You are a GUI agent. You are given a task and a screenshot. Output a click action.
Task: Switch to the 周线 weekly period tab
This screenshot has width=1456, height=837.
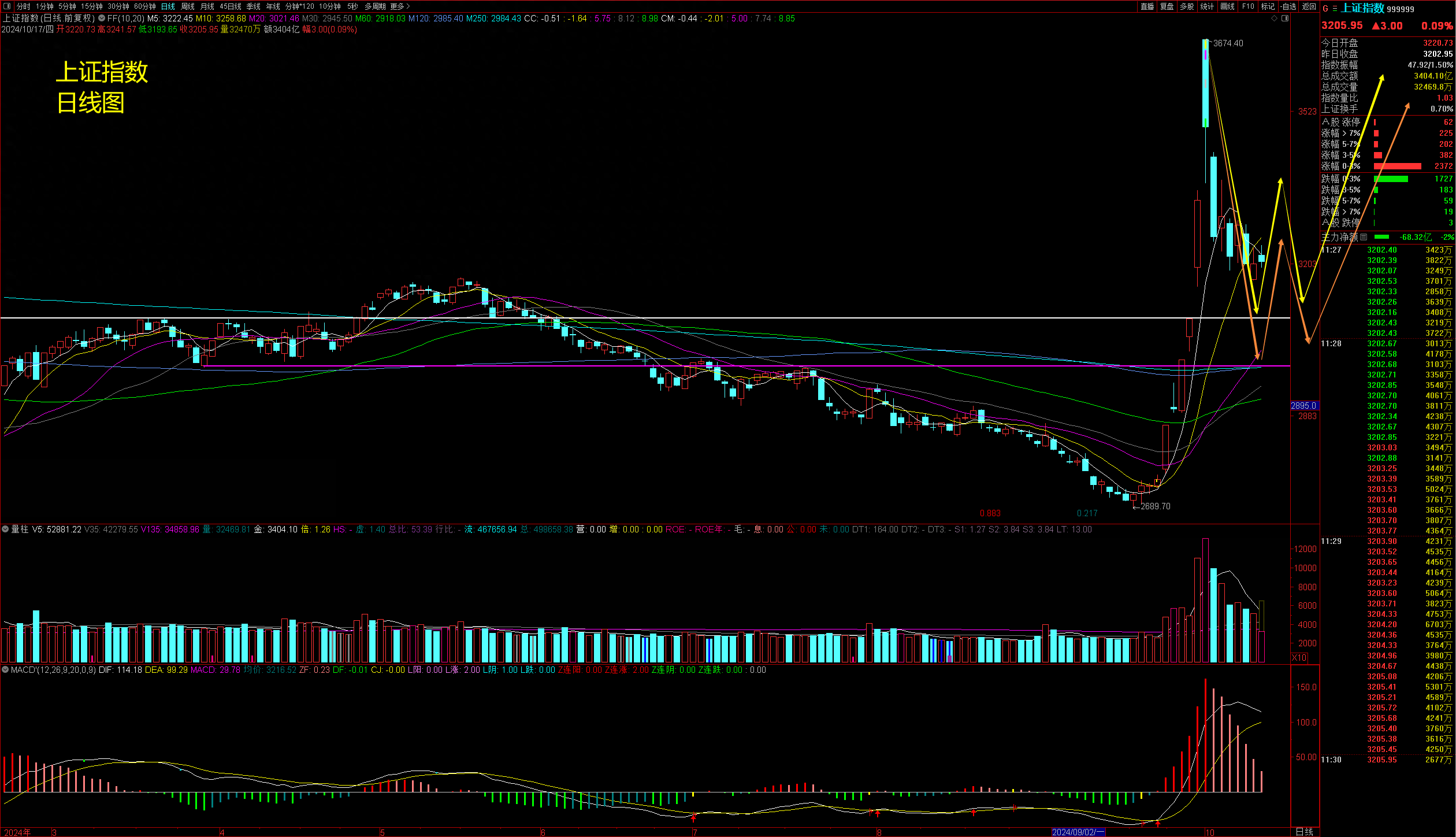(x=187, y=6)
